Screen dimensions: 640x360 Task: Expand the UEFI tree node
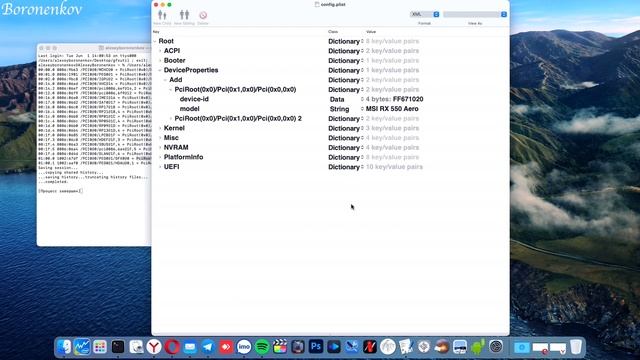pyautogui.click(x=160, y=167)
